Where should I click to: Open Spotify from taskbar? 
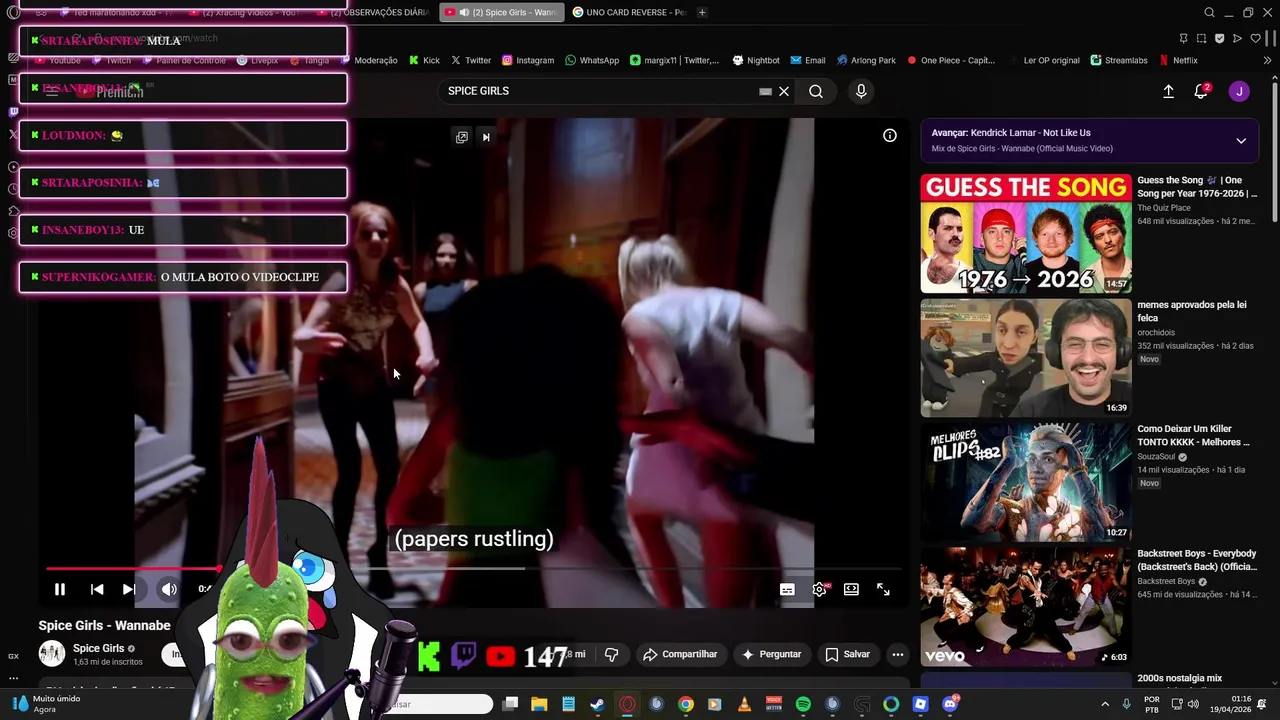tap(803, 704)
